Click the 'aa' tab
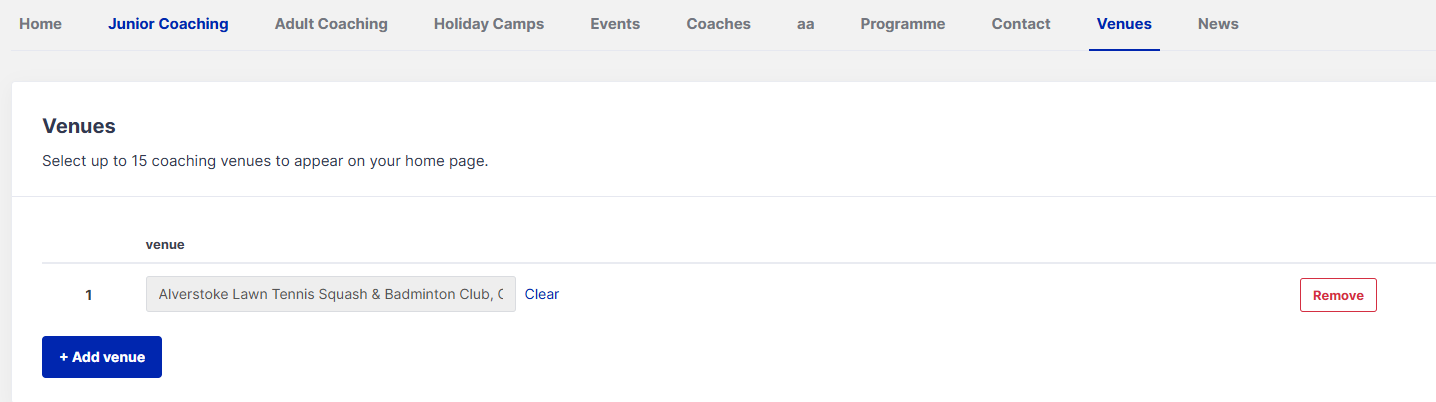 [805, 24]
